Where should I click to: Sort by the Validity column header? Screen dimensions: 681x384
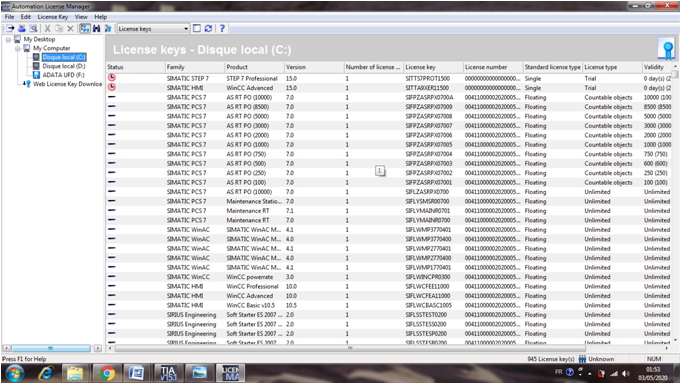tap(657, 67)
